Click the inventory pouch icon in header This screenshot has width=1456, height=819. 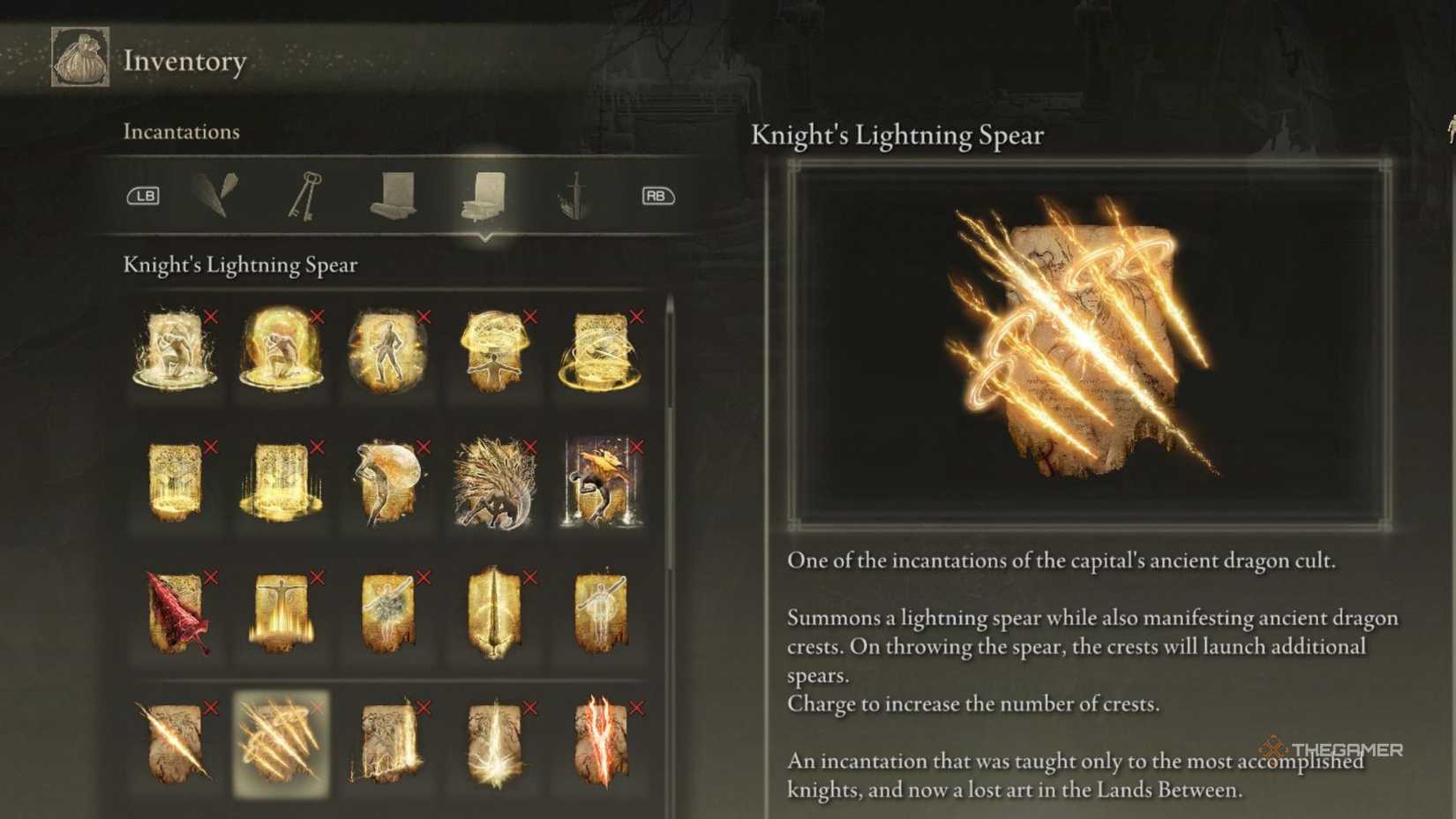[x=80, y=57]
